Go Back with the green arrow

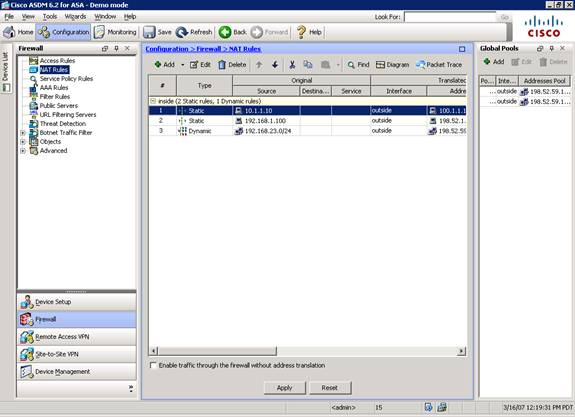[x=232, y=32]
